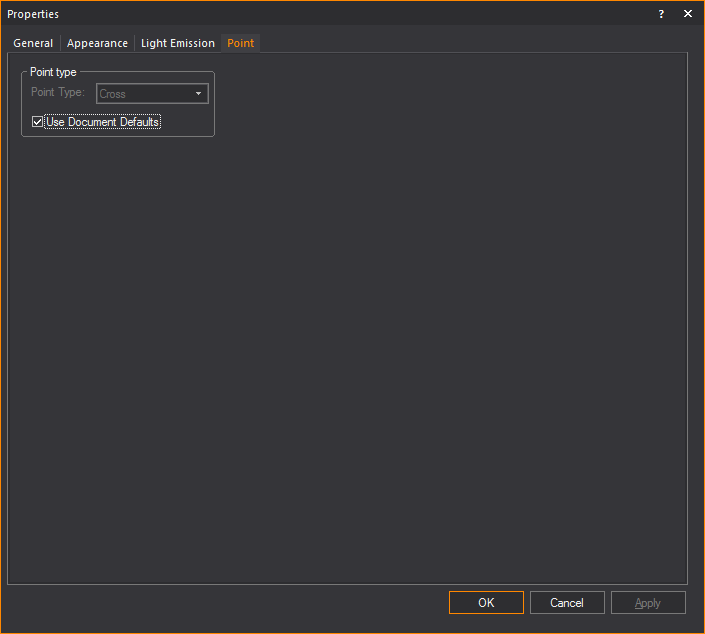
Task: Uncheck the Use Document Defaults checkbox
Action: [x=38, y=122]
